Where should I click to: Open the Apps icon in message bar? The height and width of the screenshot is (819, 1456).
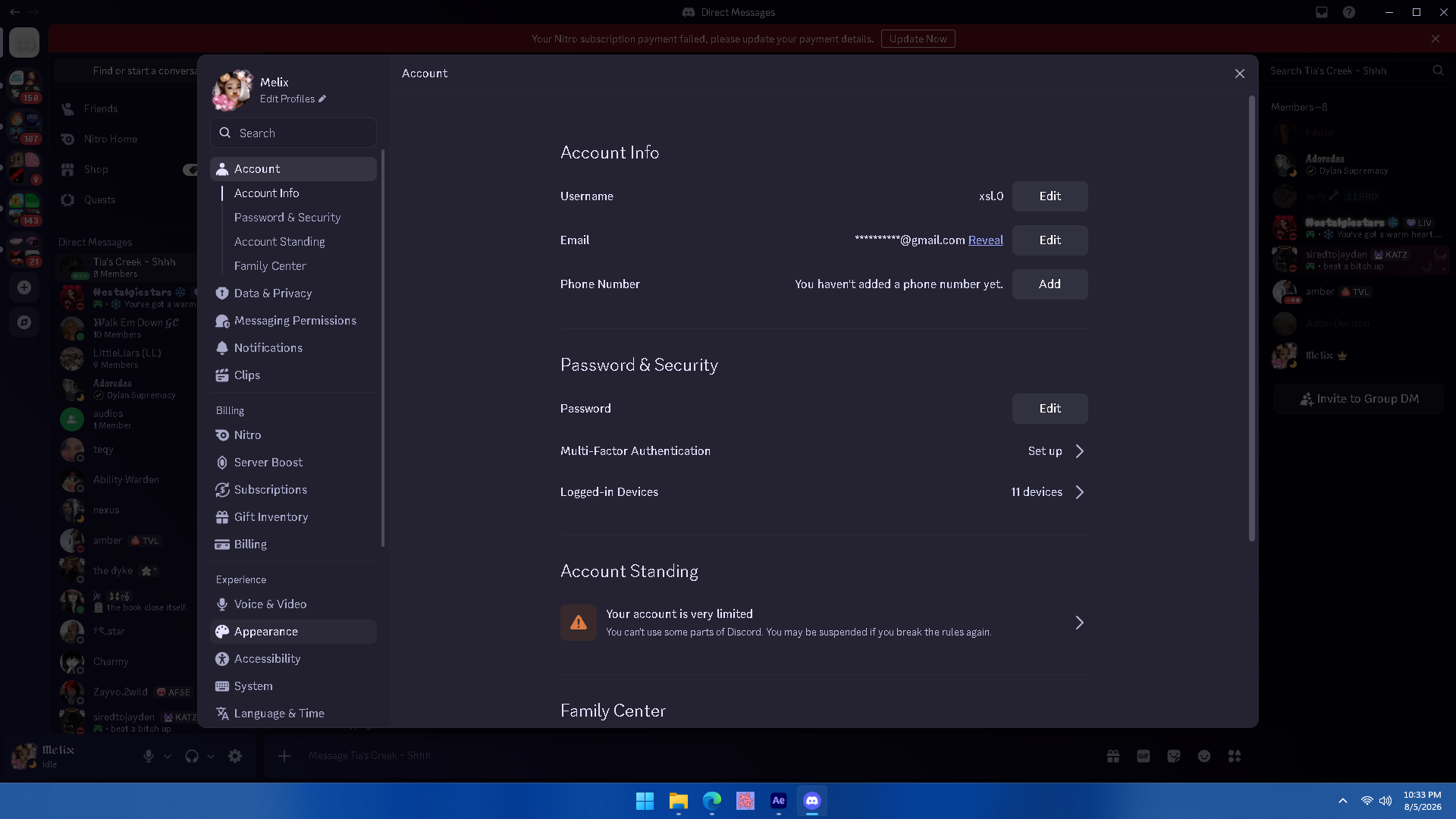(x=1235, y=756)
